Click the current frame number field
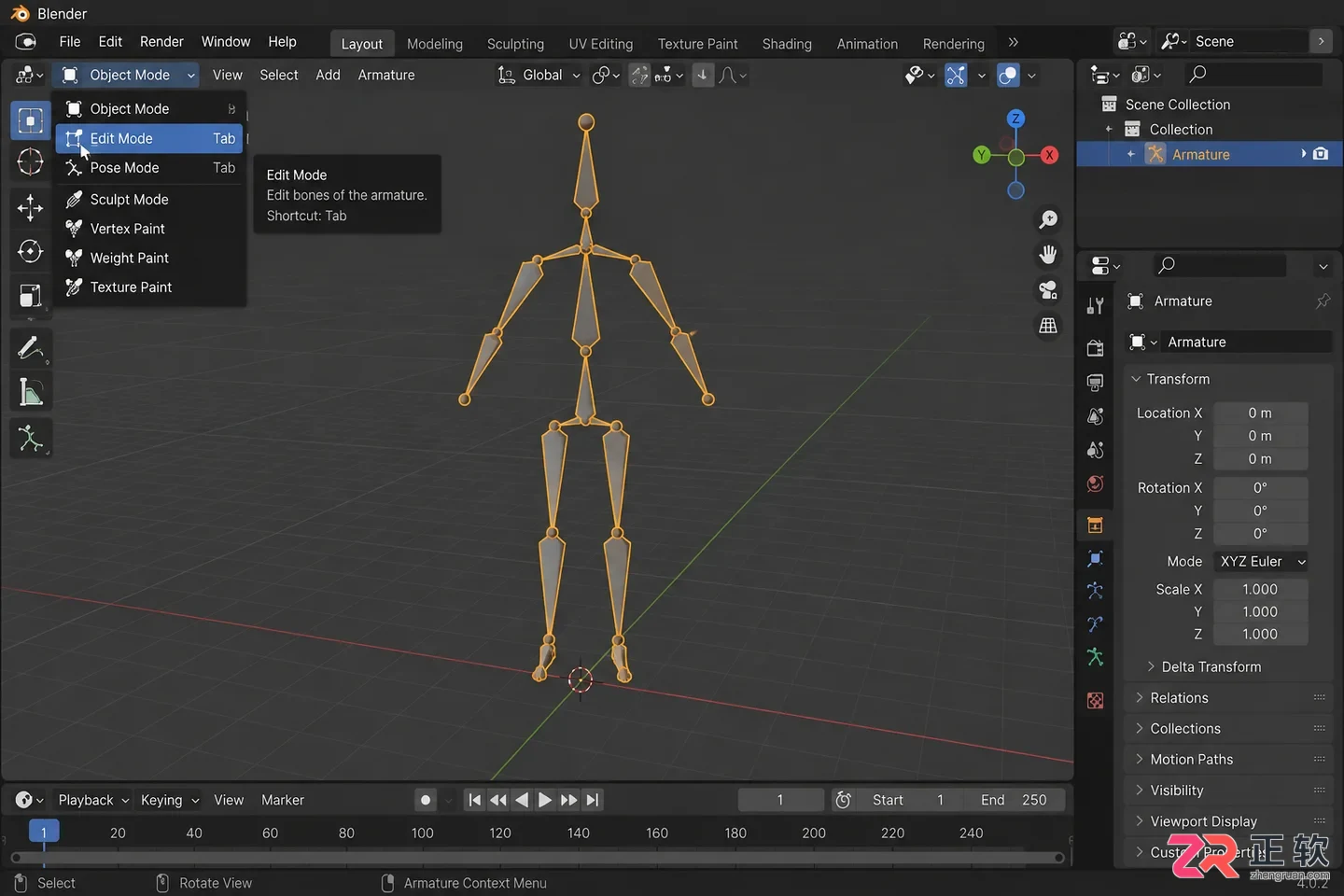 (x=780, y=800)
